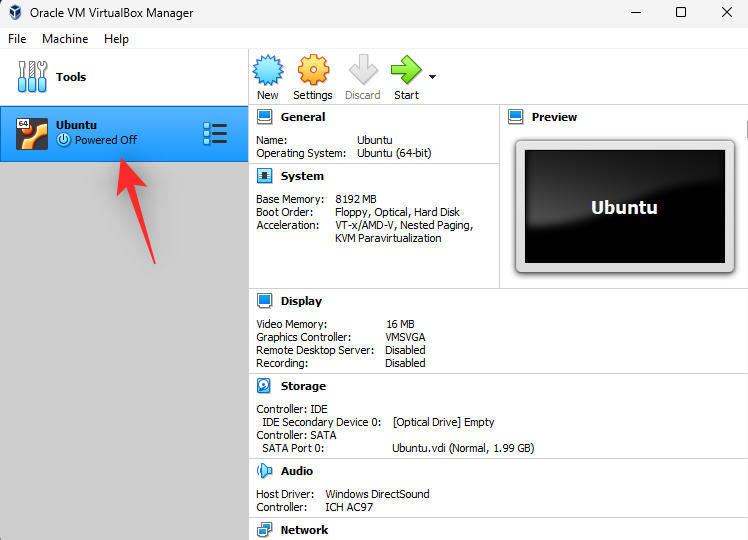
Task: Start the VM with green arrow
Action: pyautogui.click(x=406, y=71)
